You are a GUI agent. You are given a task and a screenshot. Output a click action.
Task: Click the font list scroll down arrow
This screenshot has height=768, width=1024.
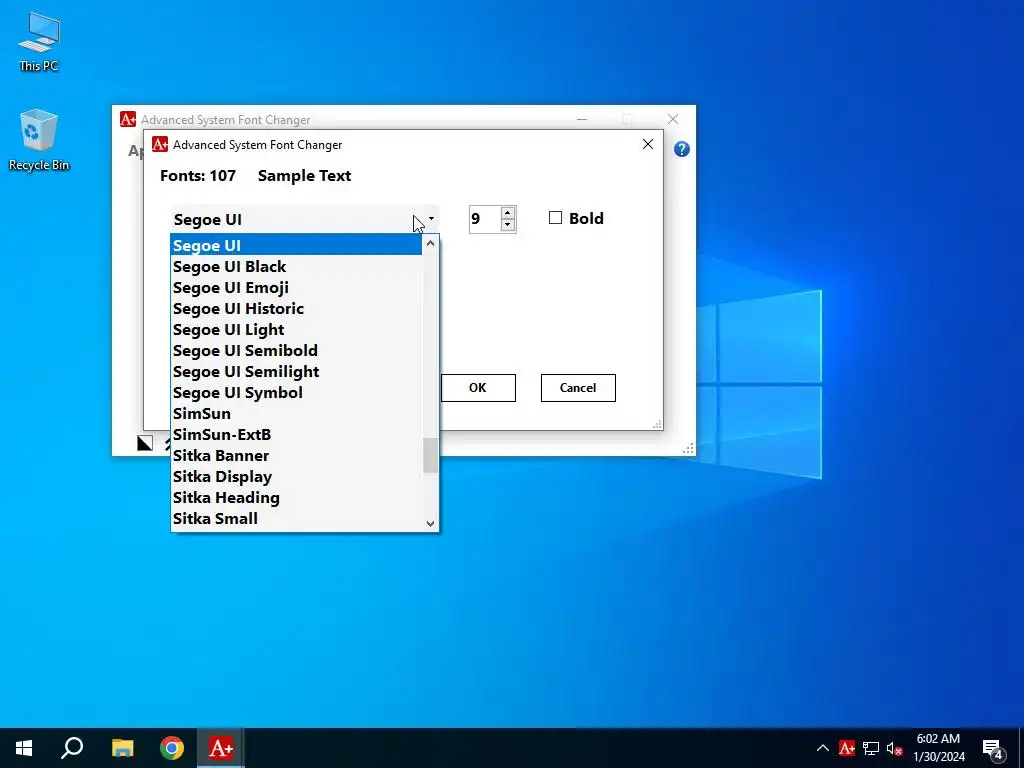tap(430, 523)
